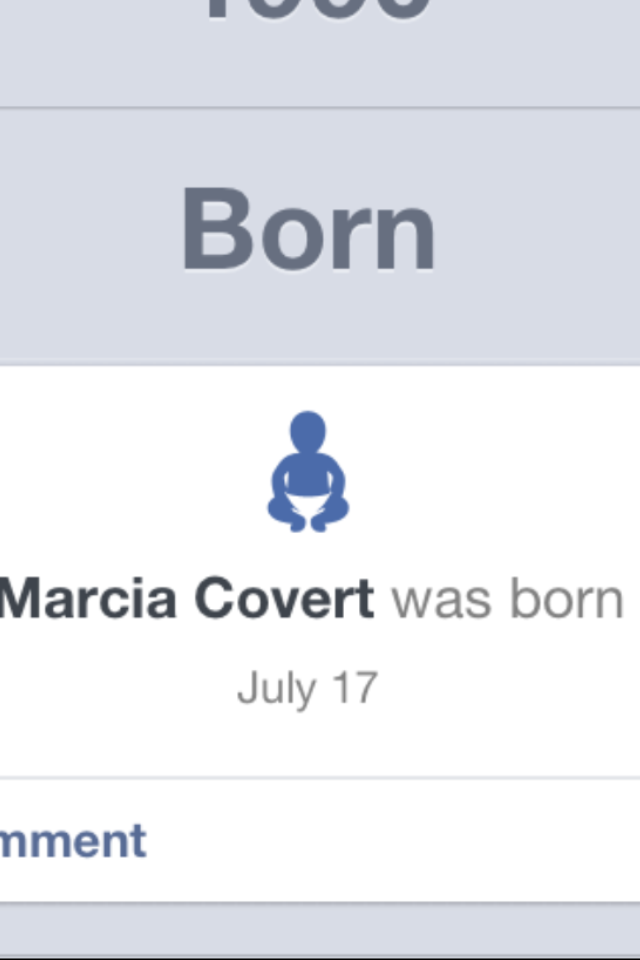
Task: Tap the gray strip below the Comment bar
Action: [x=320, y=930]
